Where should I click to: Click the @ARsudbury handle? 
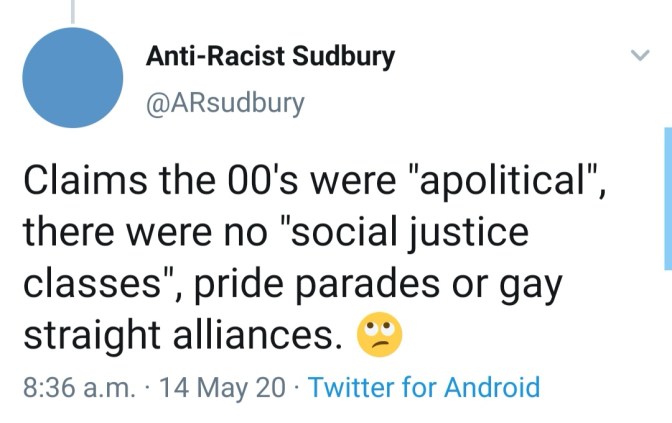coord(225,103)
